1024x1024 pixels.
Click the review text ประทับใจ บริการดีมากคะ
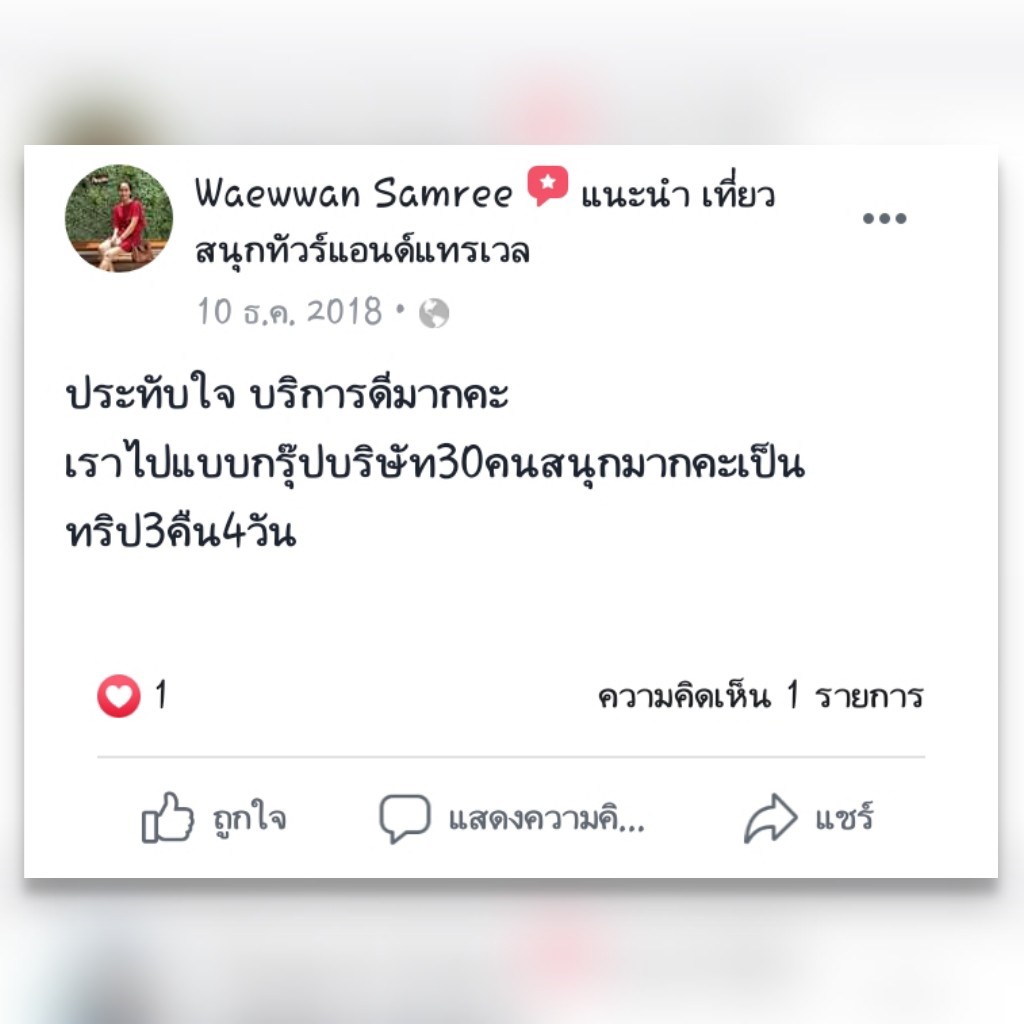click(x=287, y=394)
